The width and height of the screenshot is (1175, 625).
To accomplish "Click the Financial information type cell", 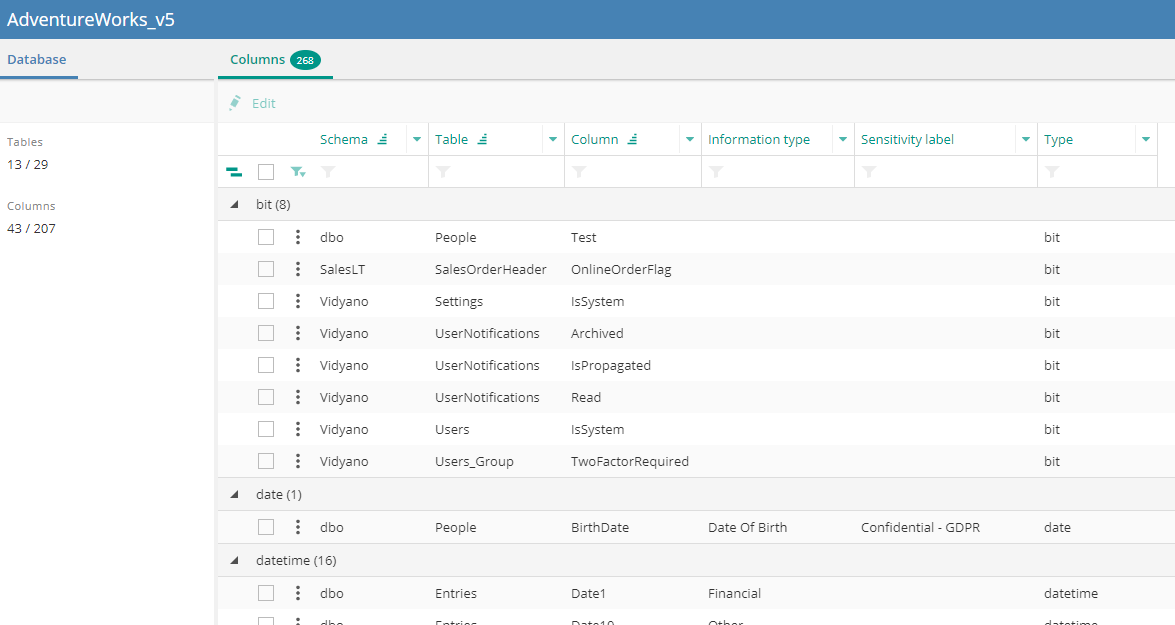I will [734, 593].
